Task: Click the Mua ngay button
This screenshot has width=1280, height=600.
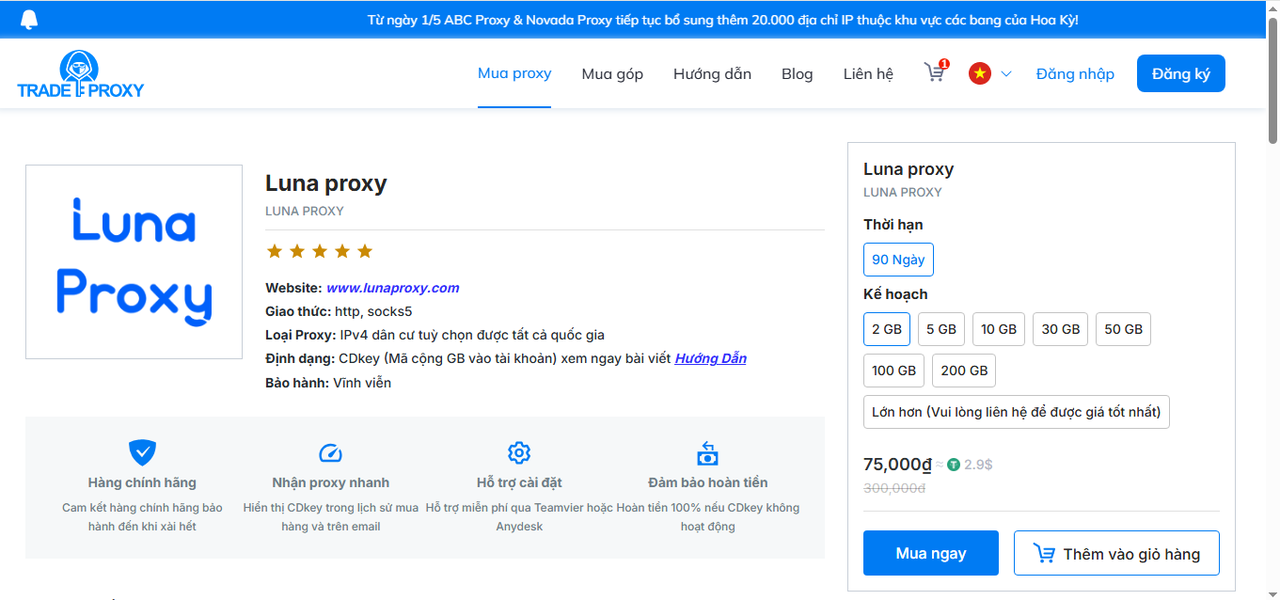Action: 931,553
